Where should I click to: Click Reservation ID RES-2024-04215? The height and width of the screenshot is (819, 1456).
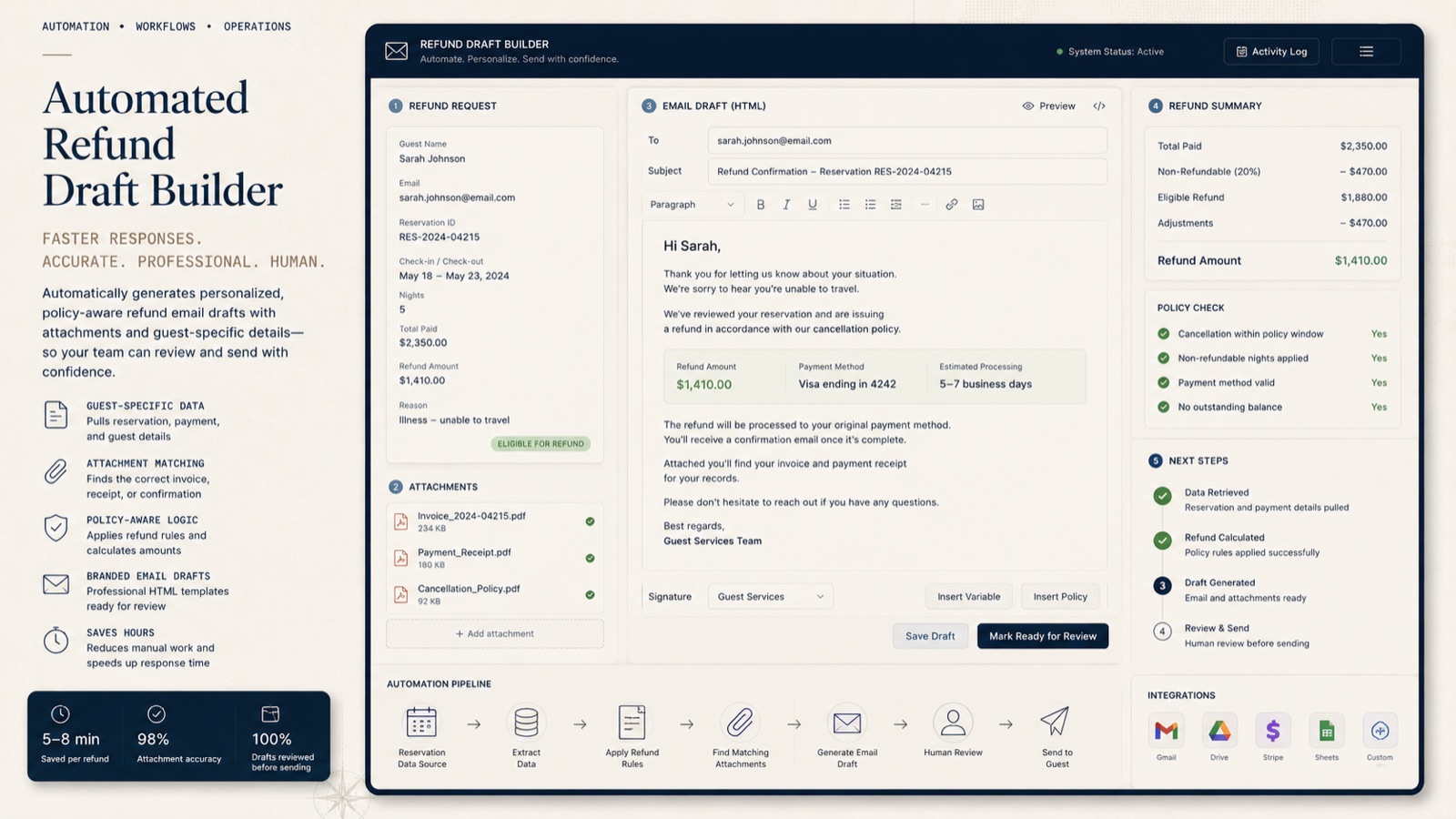click(440, 237)
